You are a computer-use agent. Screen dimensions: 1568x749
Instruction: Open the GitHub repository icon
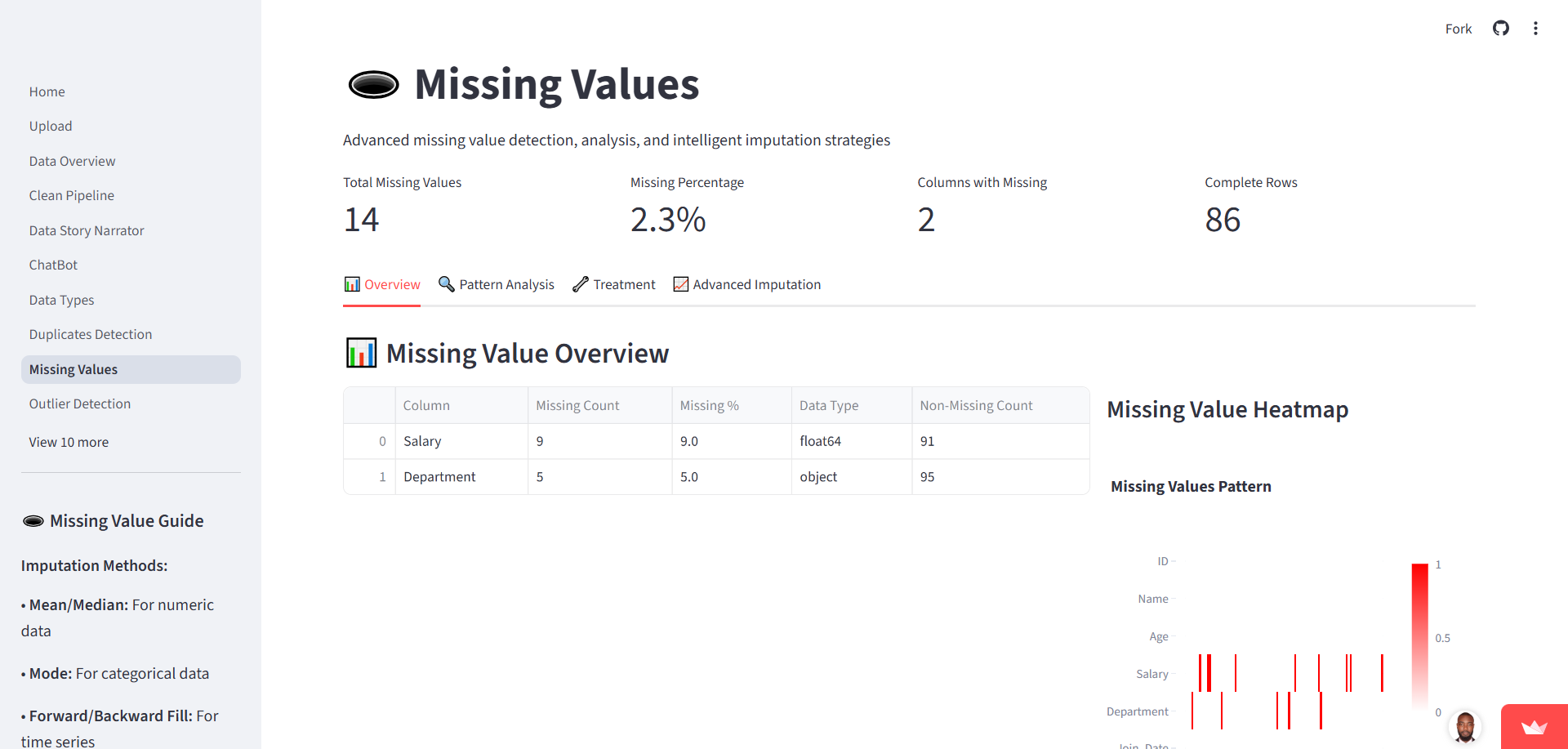[x=1501, y=28]
